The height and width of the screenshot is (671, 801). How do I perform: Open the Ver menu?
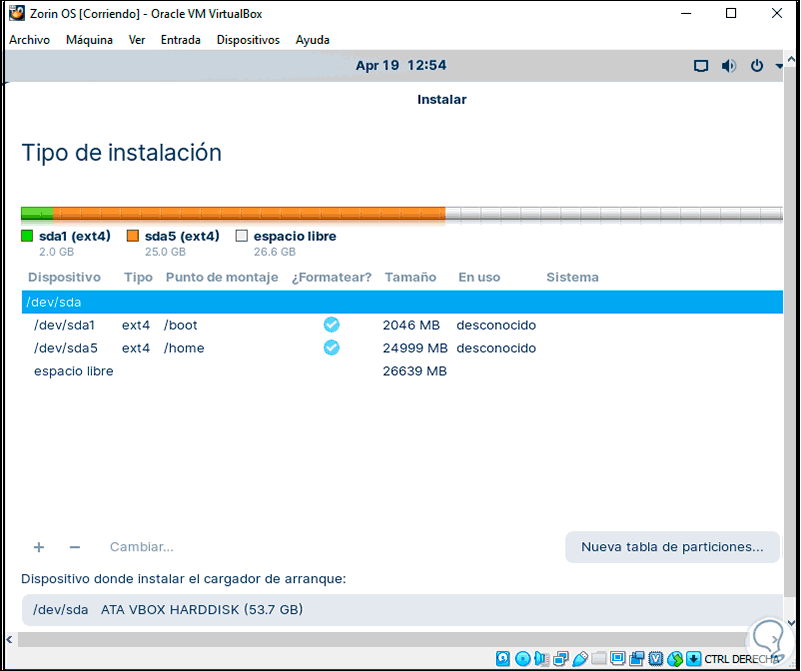pyautogui.click(x=136, y=40)
